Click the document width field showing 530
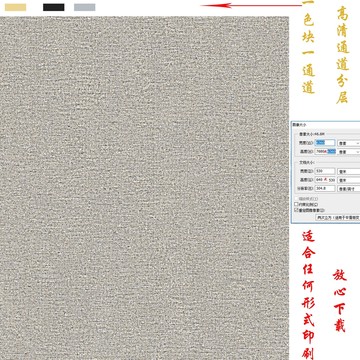 [x=325, y=171]
